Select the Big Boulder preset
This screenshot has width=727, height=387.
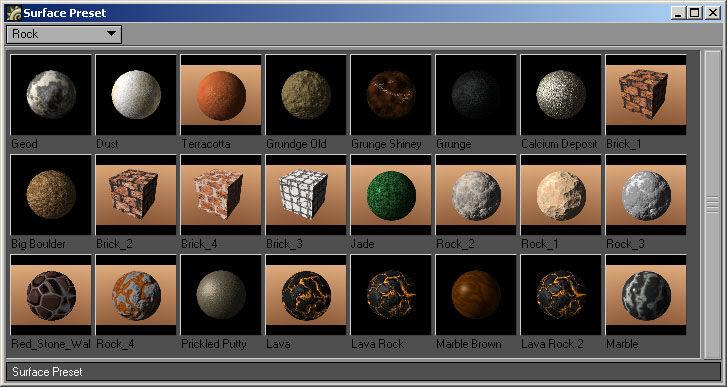point(51,195)
